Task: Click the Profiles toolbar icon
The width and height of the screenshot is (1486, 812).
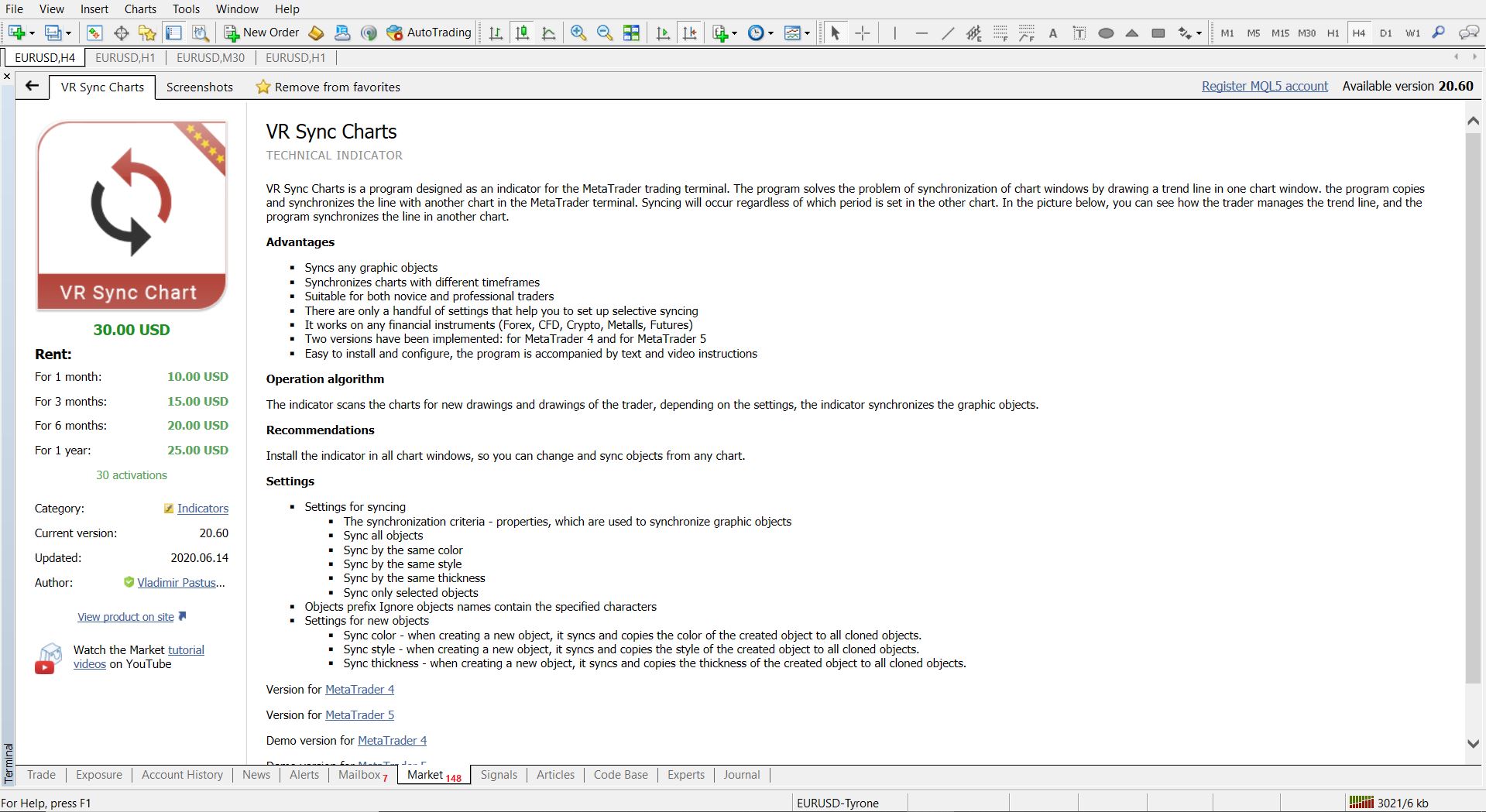Action: point(53,33)
